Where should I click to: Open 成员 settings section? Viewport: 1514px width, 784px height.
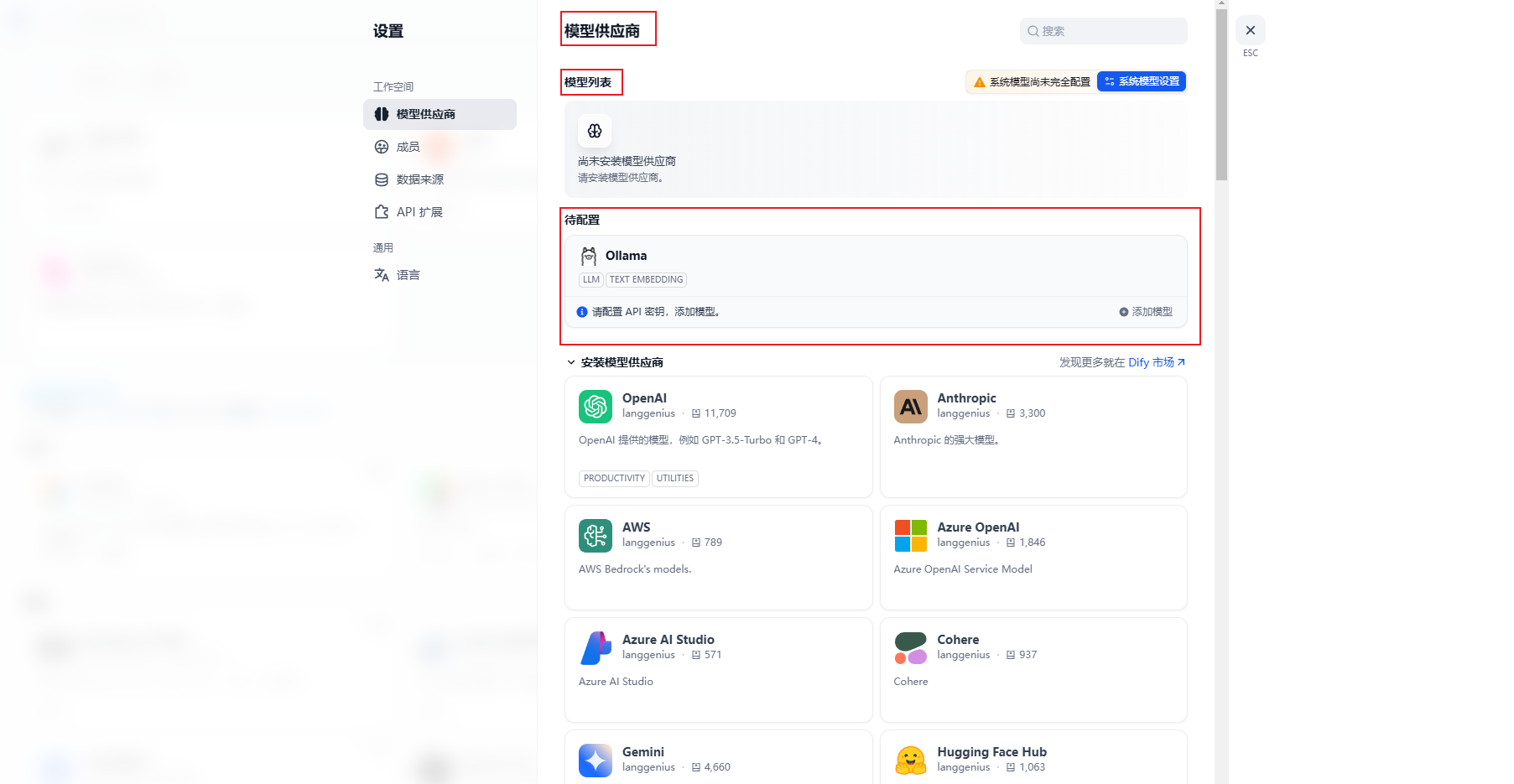point(408,147)
